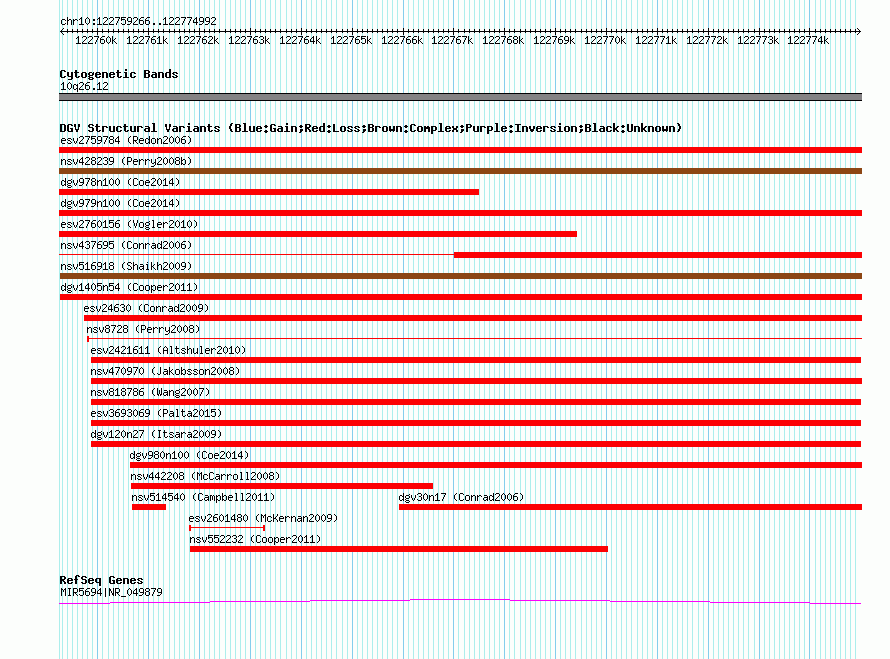Click the DGV Structural Variants track title
The image size is (890, 659).
(371, 128)
